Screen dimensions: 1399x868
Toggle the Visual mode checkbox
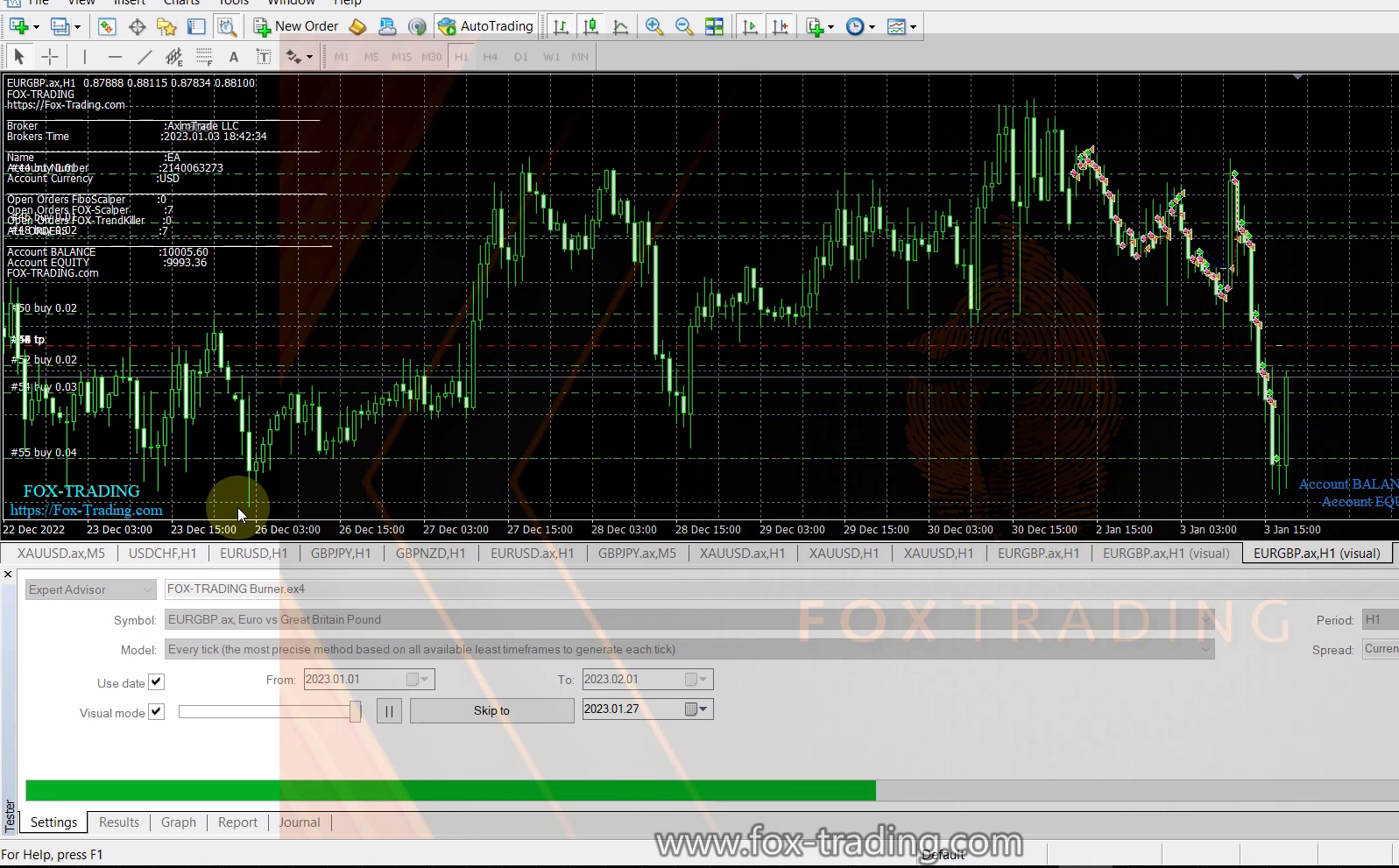click(x=156, y=711)
